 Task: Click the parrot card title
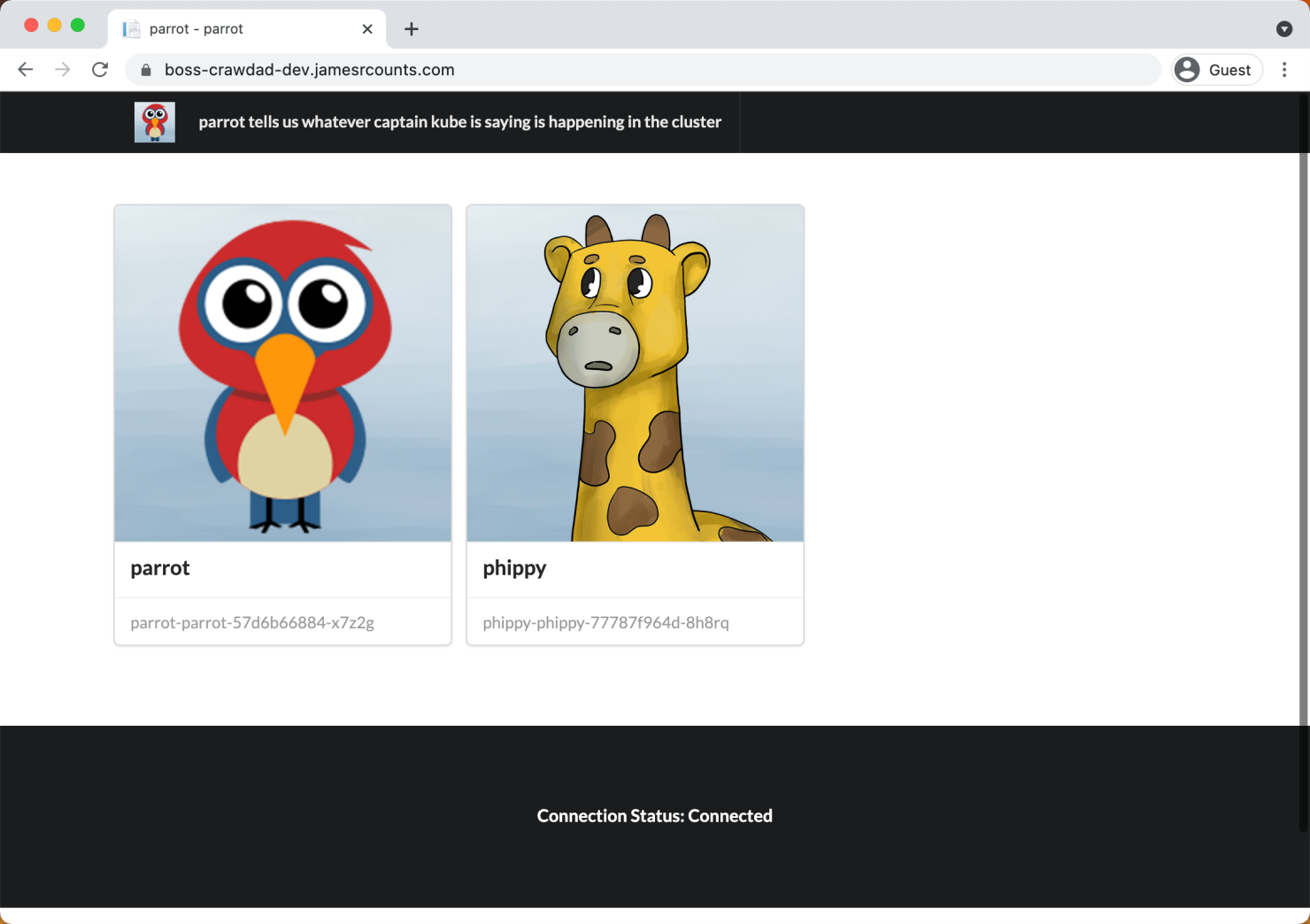pos(160,568)
